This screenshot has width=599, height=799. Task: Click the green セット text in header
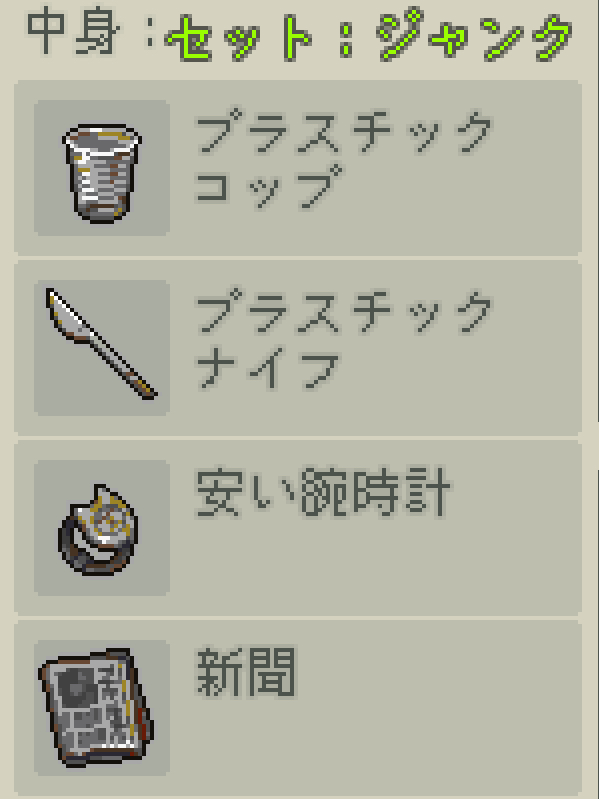click(x=239, y=38)
